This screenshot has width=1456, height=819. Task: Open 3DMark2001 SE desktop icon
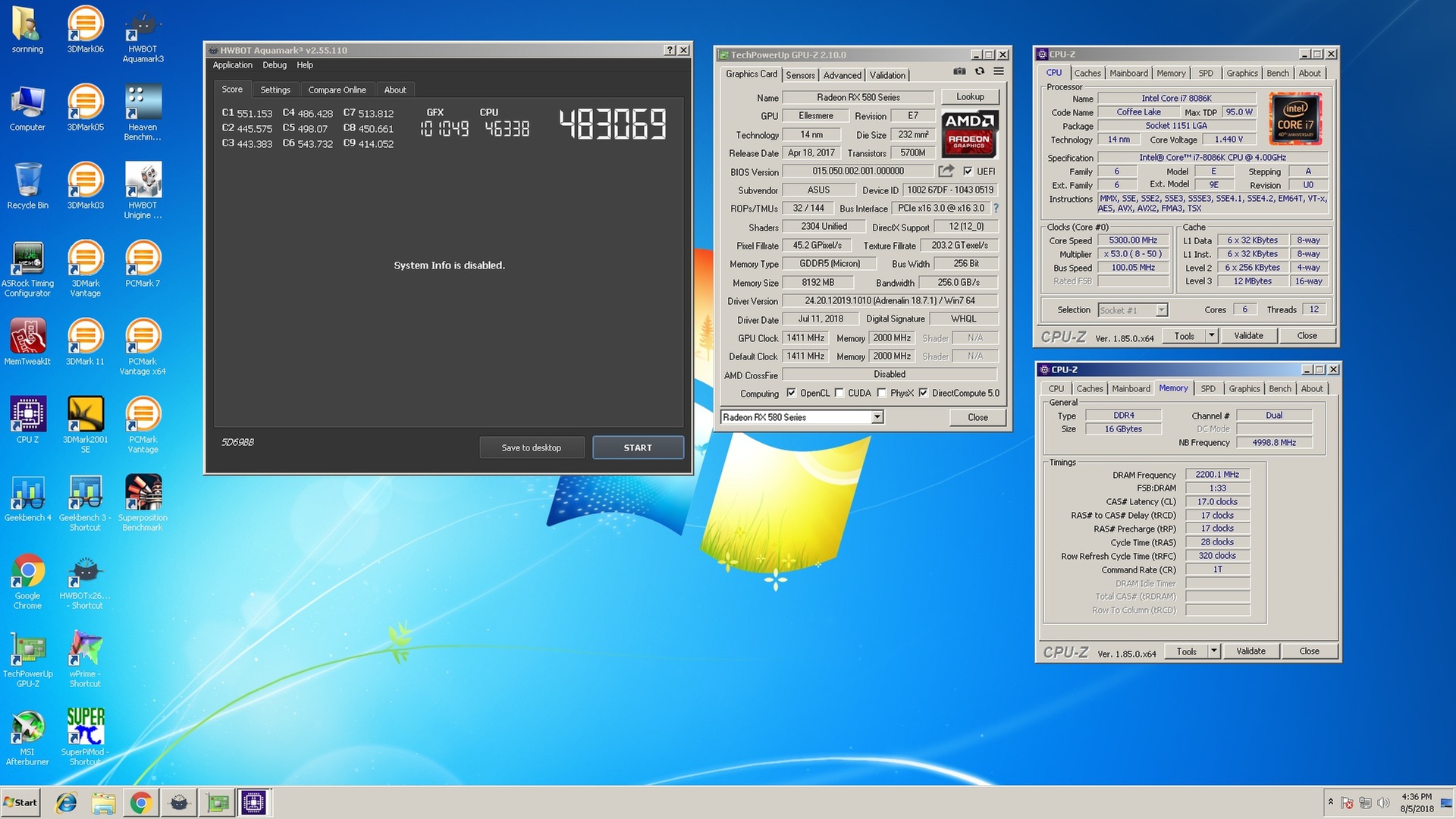tap(85, 425)
